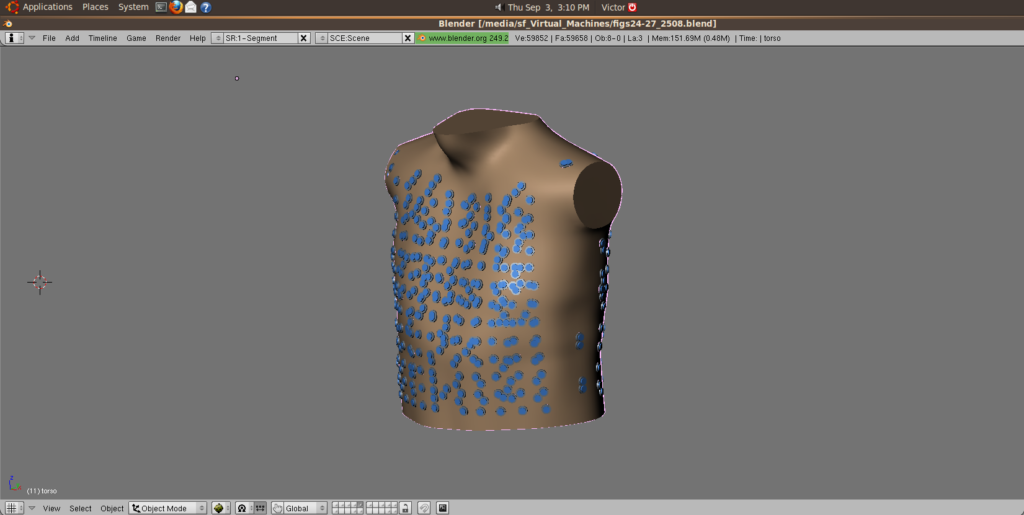The image size is (1024, 515).
Task: Toggle the 3D transform manipulator hand
Action: point(278,508)
